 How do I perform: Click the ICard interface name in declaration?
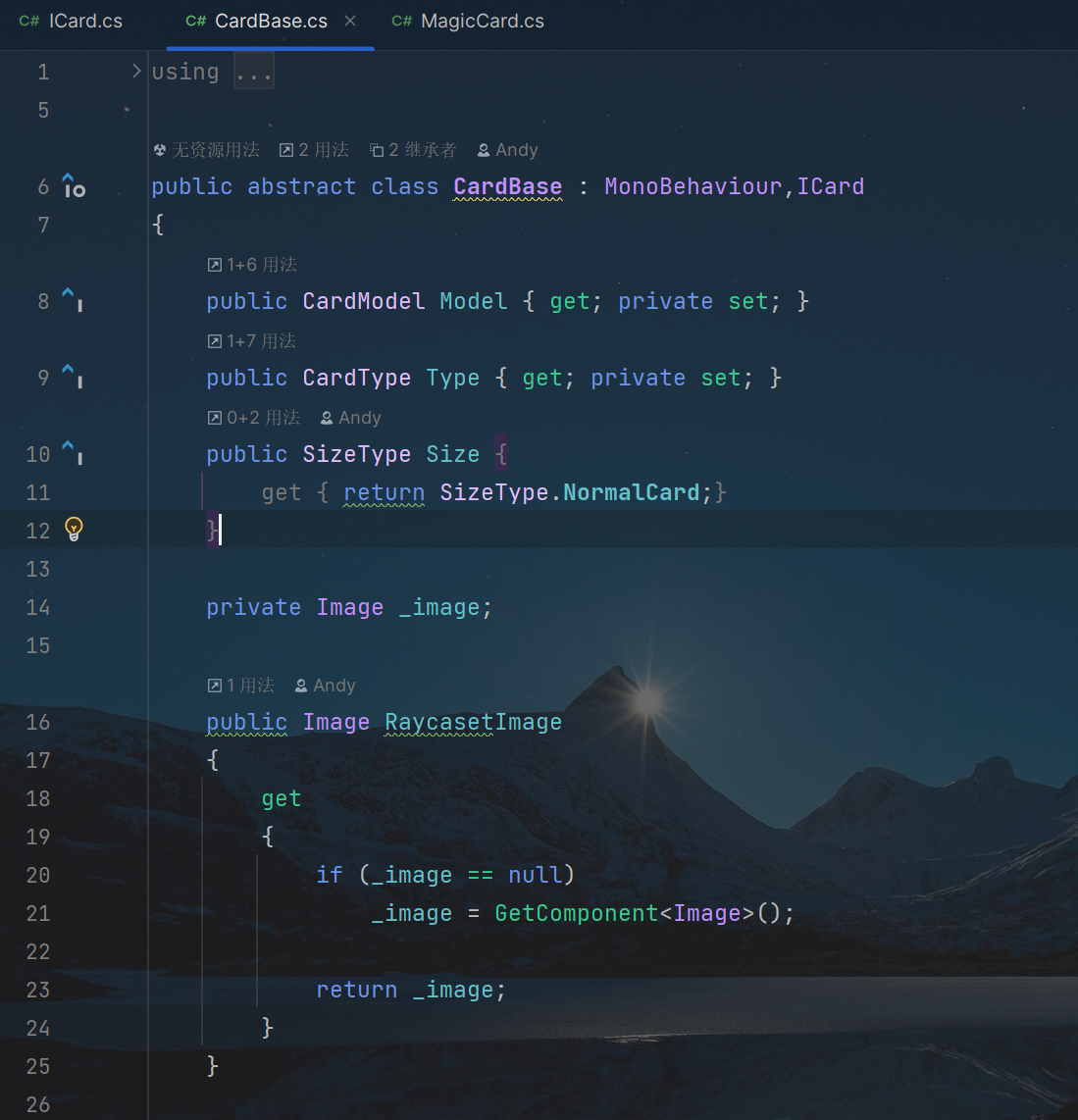830,186
